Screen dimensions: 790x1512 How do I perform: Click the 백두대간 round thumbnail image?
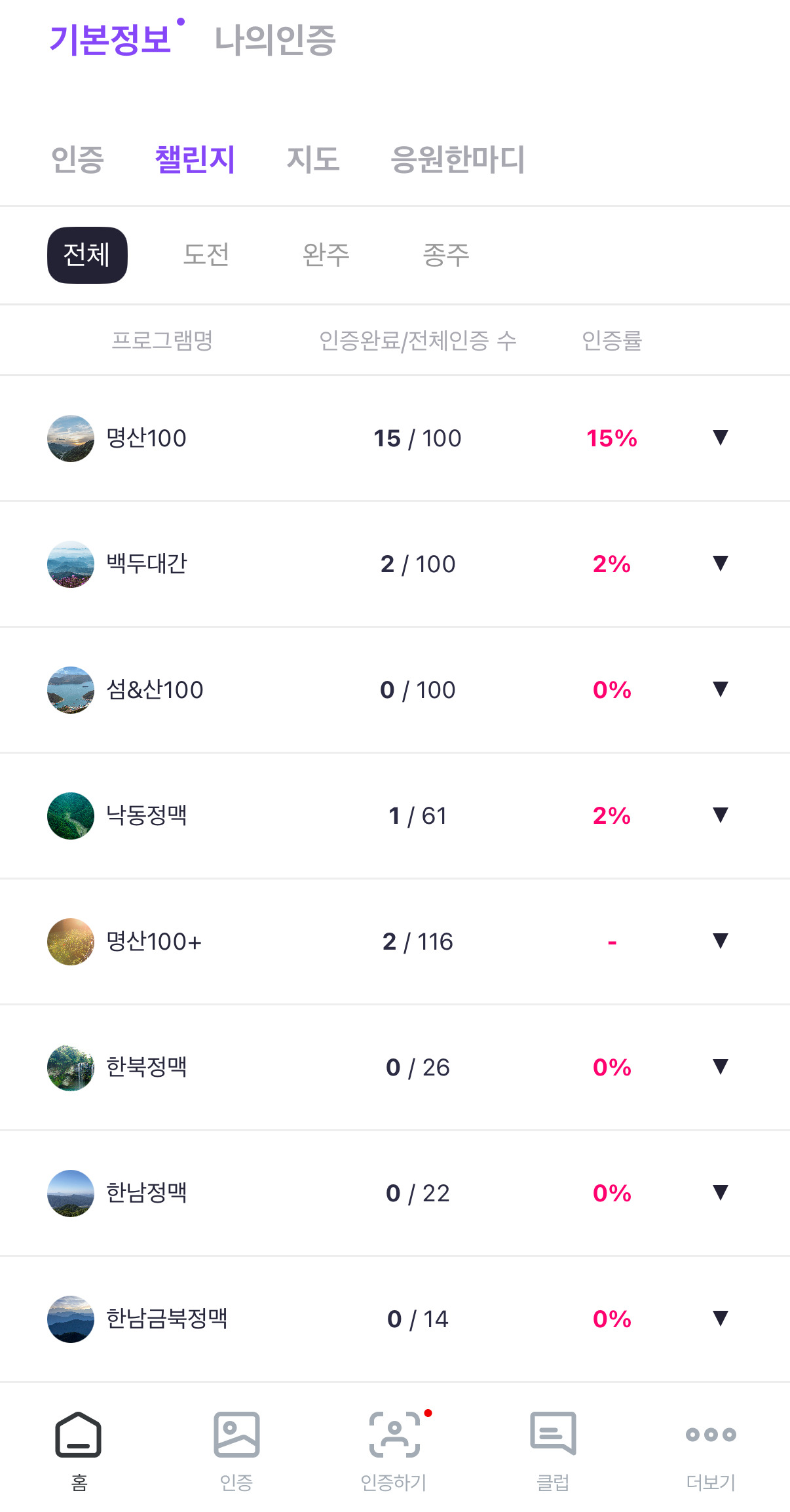[x=71, y=564]
